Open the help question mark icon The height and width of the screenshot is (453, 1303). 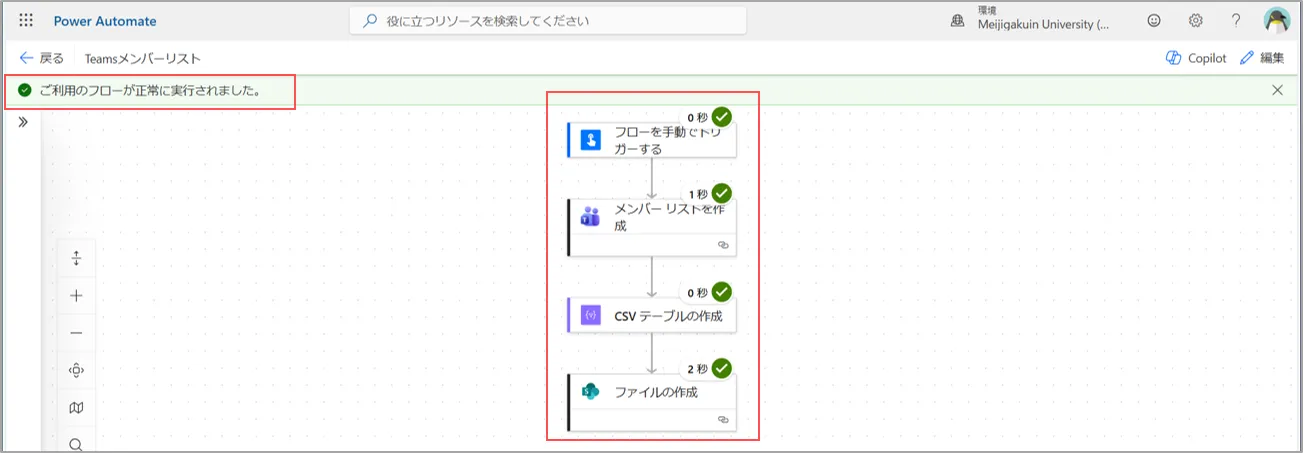point(1236,21)
